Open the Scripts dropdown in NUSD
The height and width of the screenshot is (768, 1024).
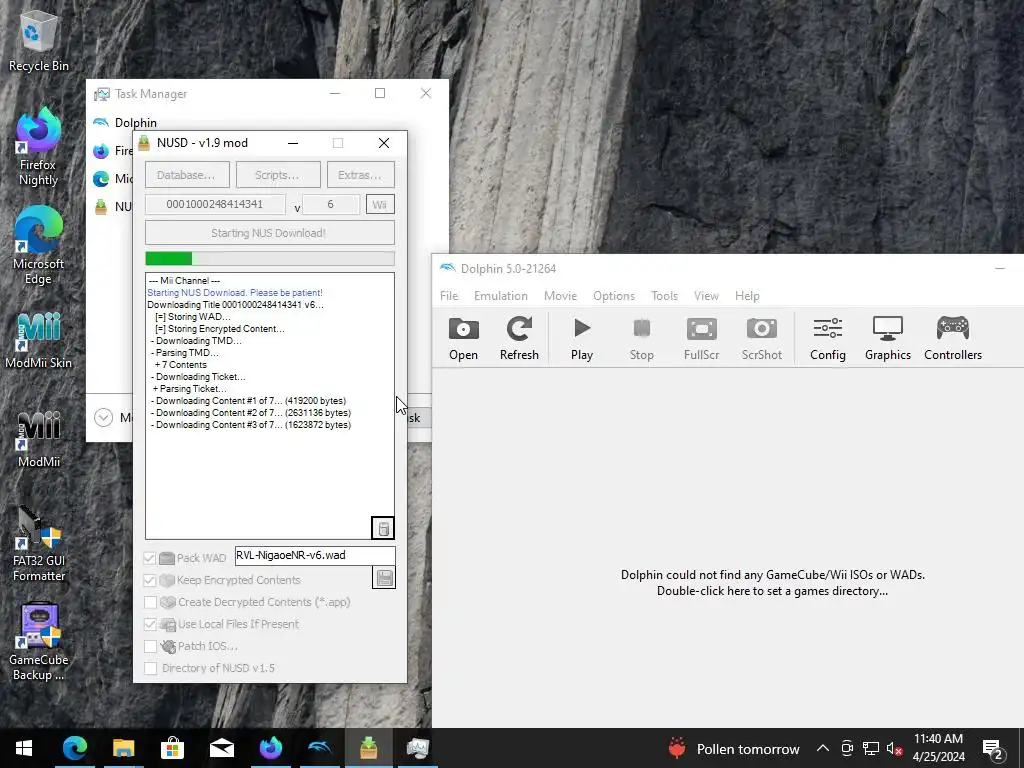pyautogui.click(x=278, y=175)
